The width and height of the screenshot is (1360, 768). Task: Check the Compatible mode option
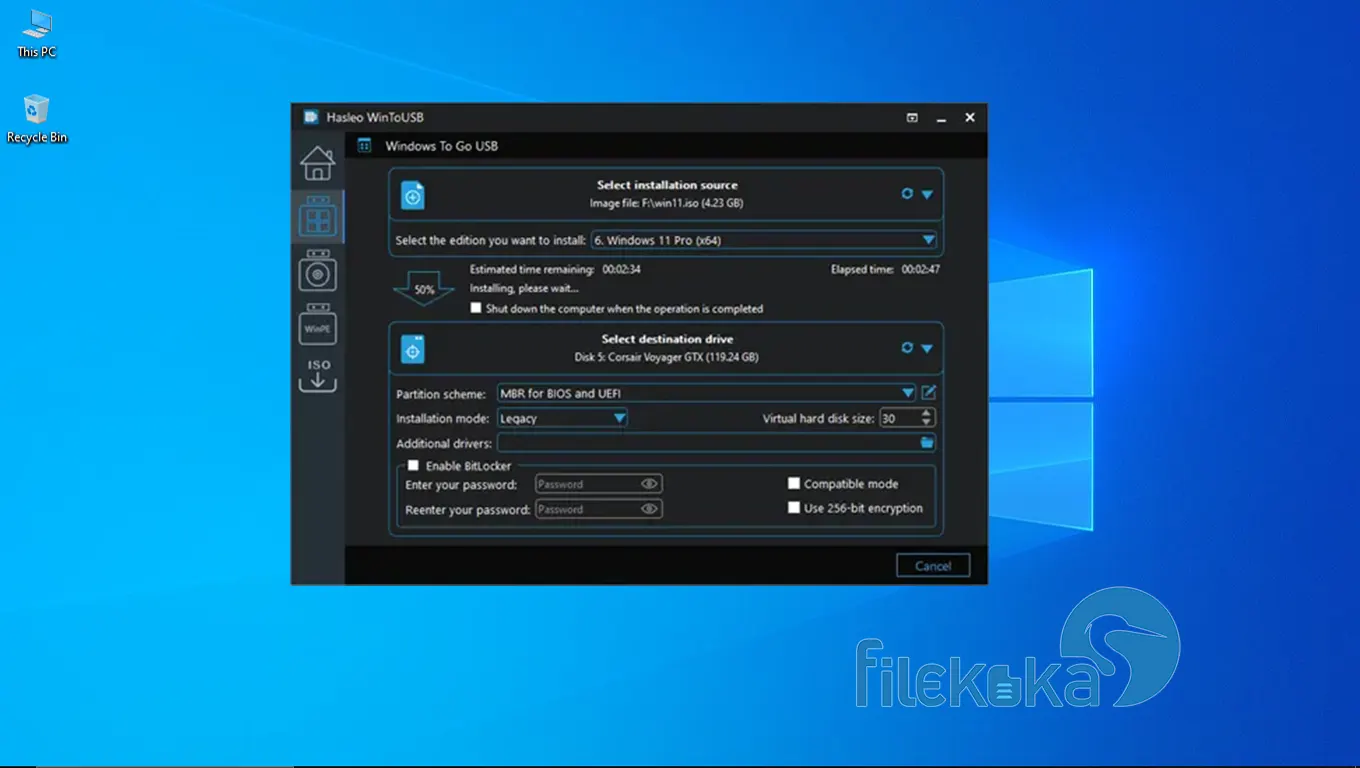point(794,484)
